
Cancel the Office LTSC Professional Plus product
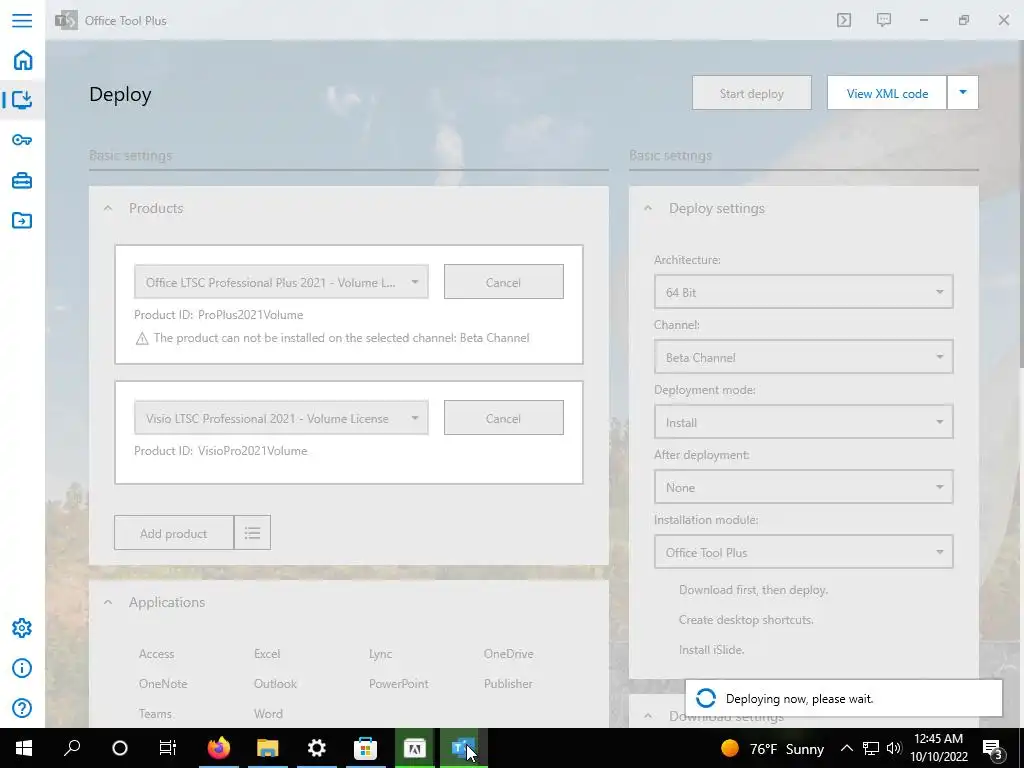pyautogui.click(x=504, y=282)
